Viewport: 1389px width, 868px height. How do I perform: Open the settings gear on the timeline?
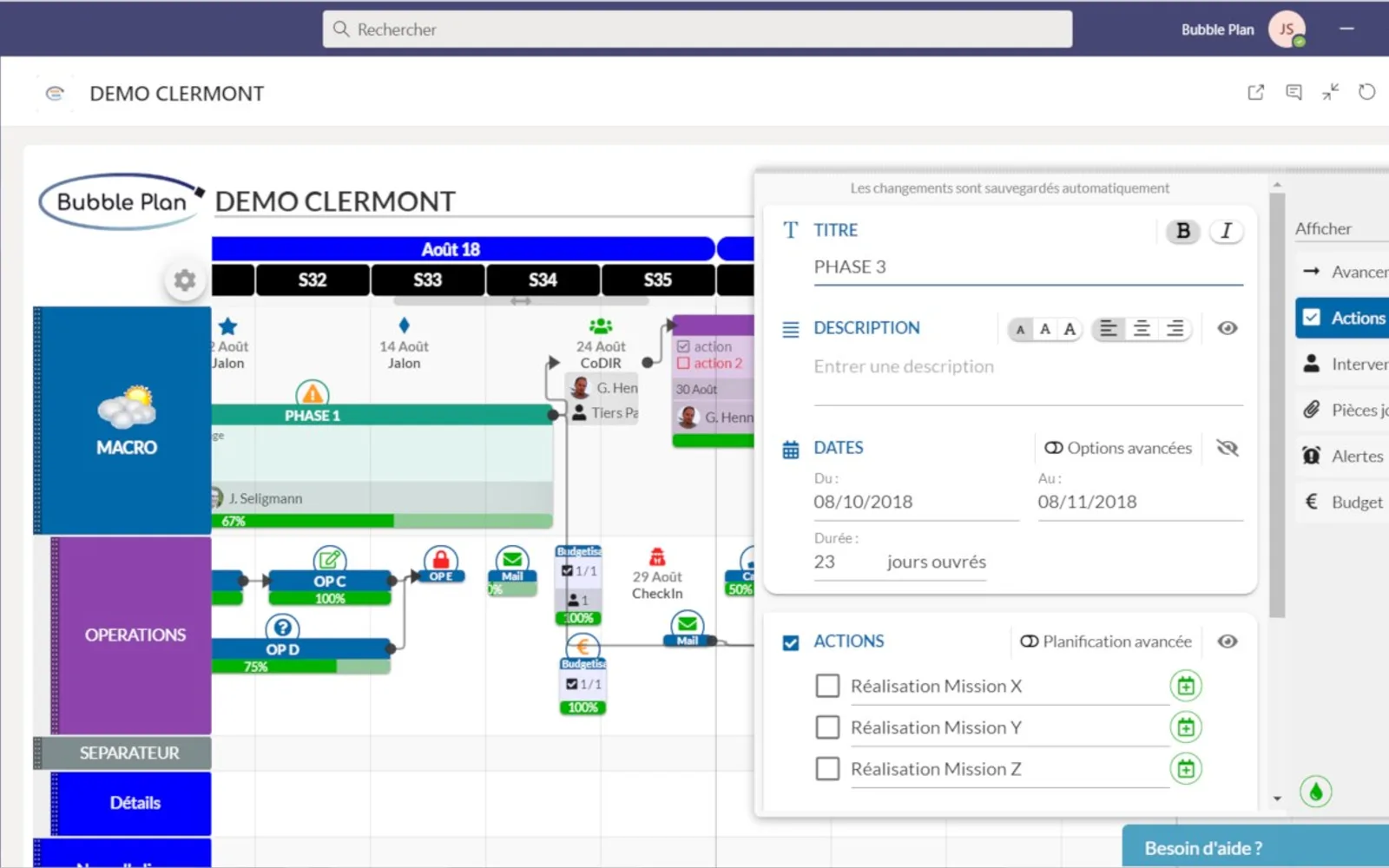pyautogui.click(x=185, y=280)
